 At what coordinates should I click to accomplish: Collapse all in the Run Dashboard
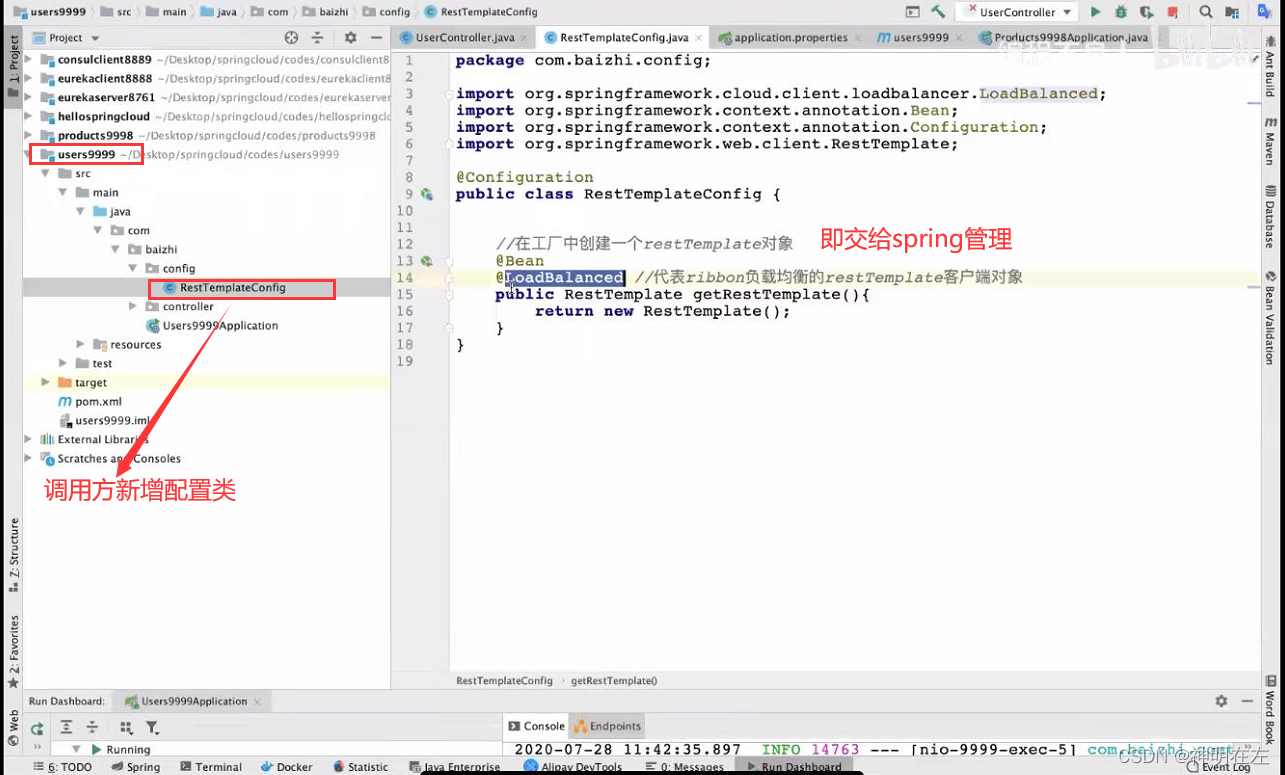pos(92,727)
